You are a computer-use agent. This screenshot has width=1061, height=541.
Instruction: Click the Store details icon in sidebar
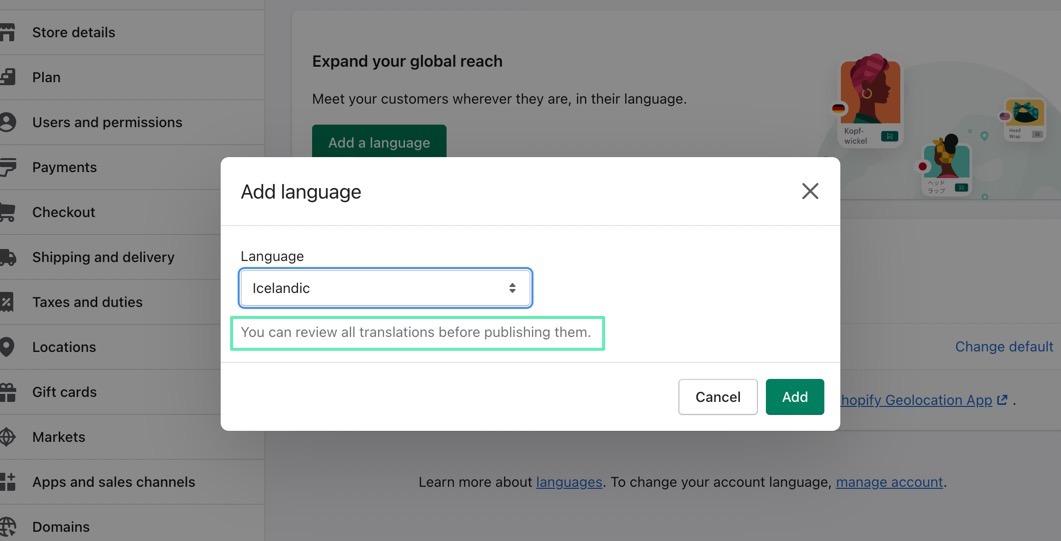[x=7, y=32]
